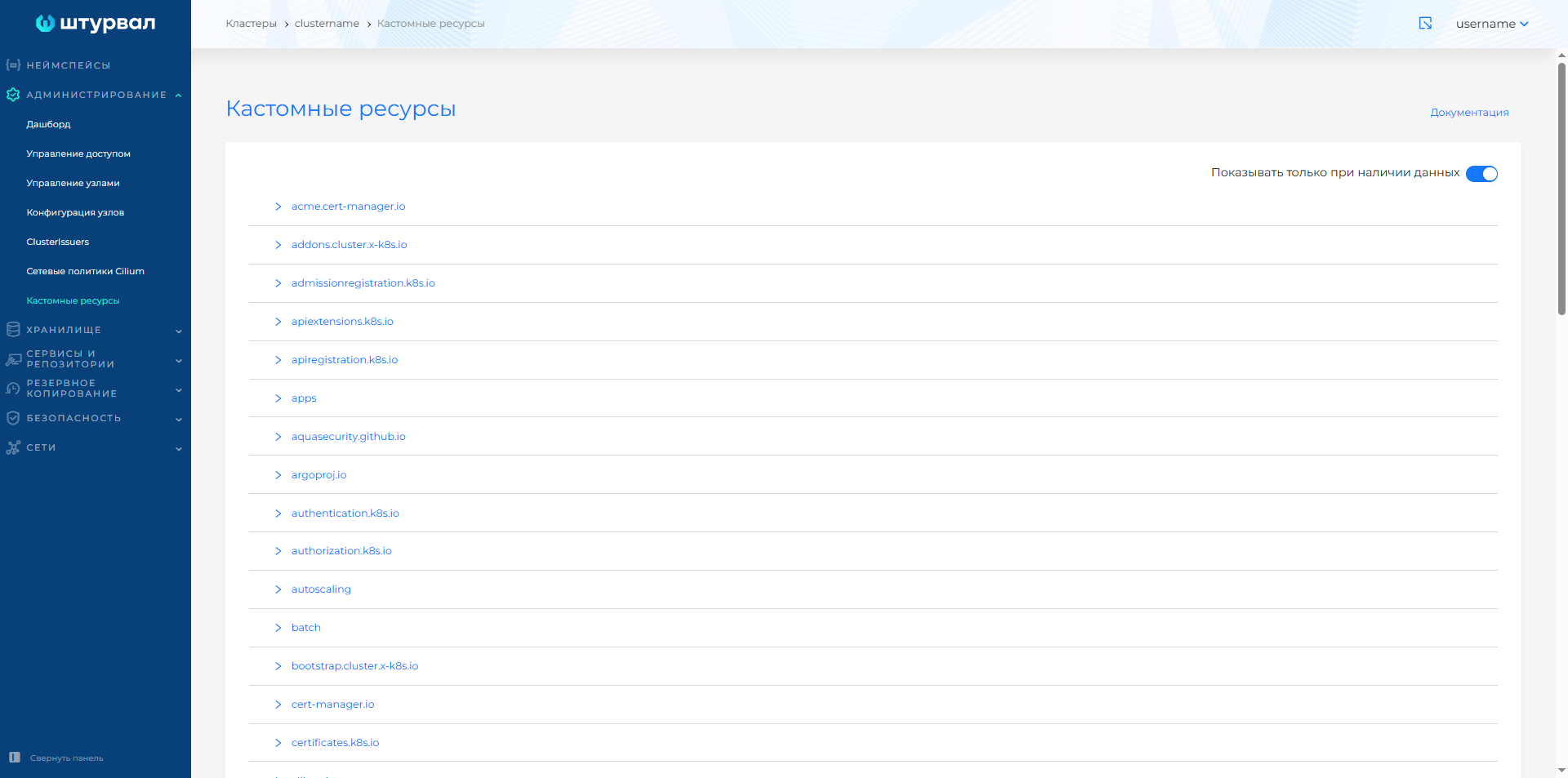Click the Администрирование gear icon

point(13,95)
